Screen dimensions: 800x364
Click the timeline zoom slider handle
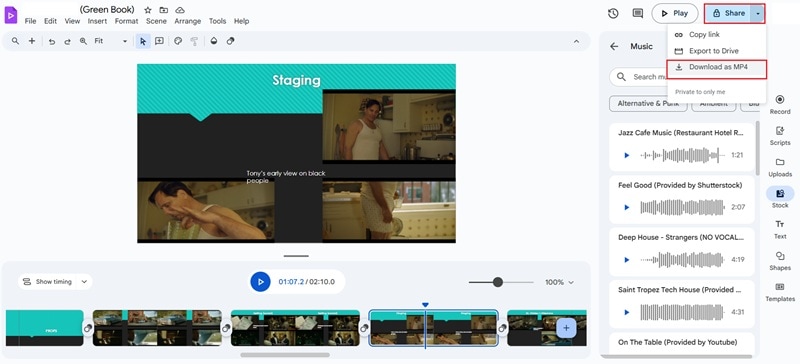pos(498,282)
